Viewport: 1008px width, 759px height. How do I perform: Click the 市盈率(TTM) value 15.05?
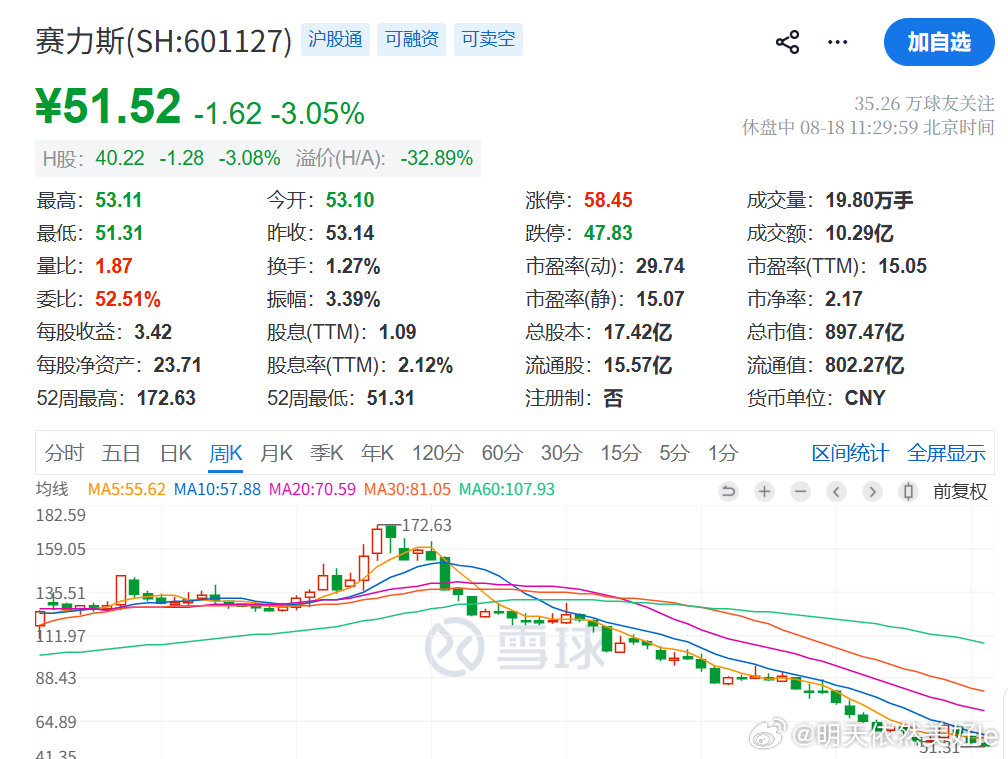click(903, 266)
